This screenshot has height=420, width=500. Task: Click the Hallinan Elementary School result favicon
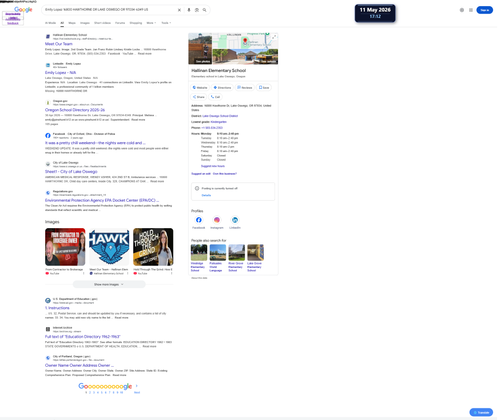(x=48, y=37)
